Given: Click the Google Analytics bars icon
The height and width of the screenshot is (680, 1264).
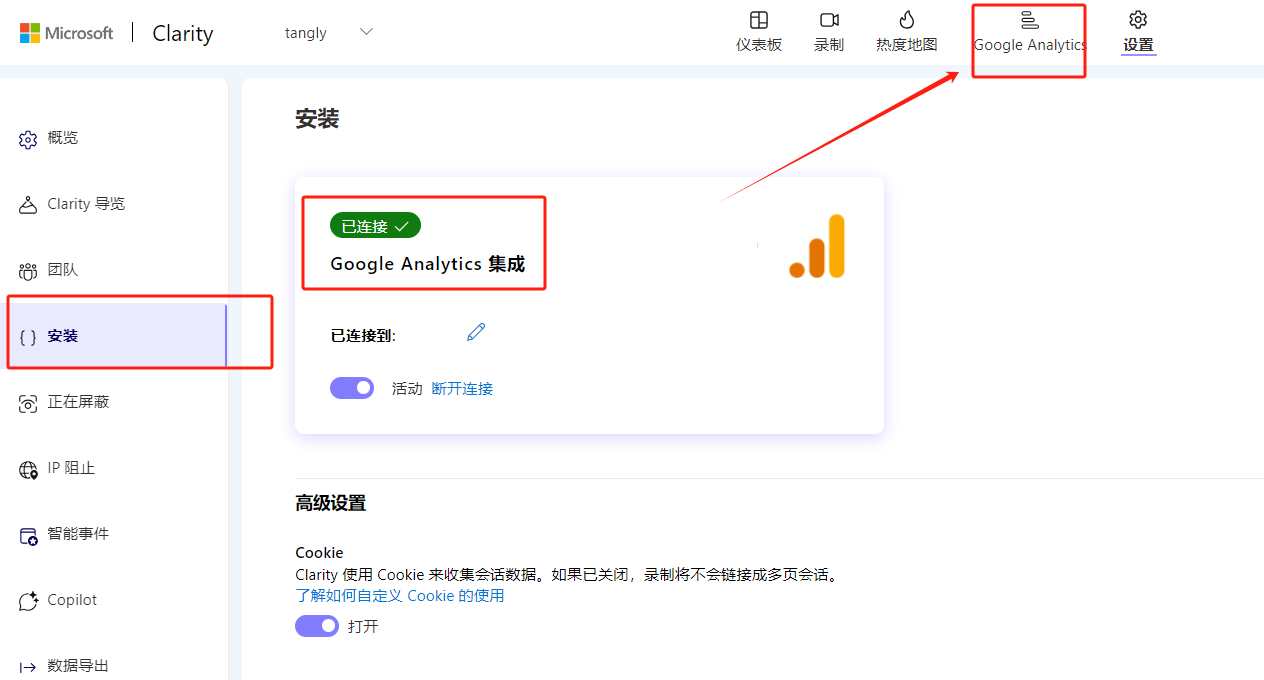Looking at the screenshot, I should pos(1030,20).
